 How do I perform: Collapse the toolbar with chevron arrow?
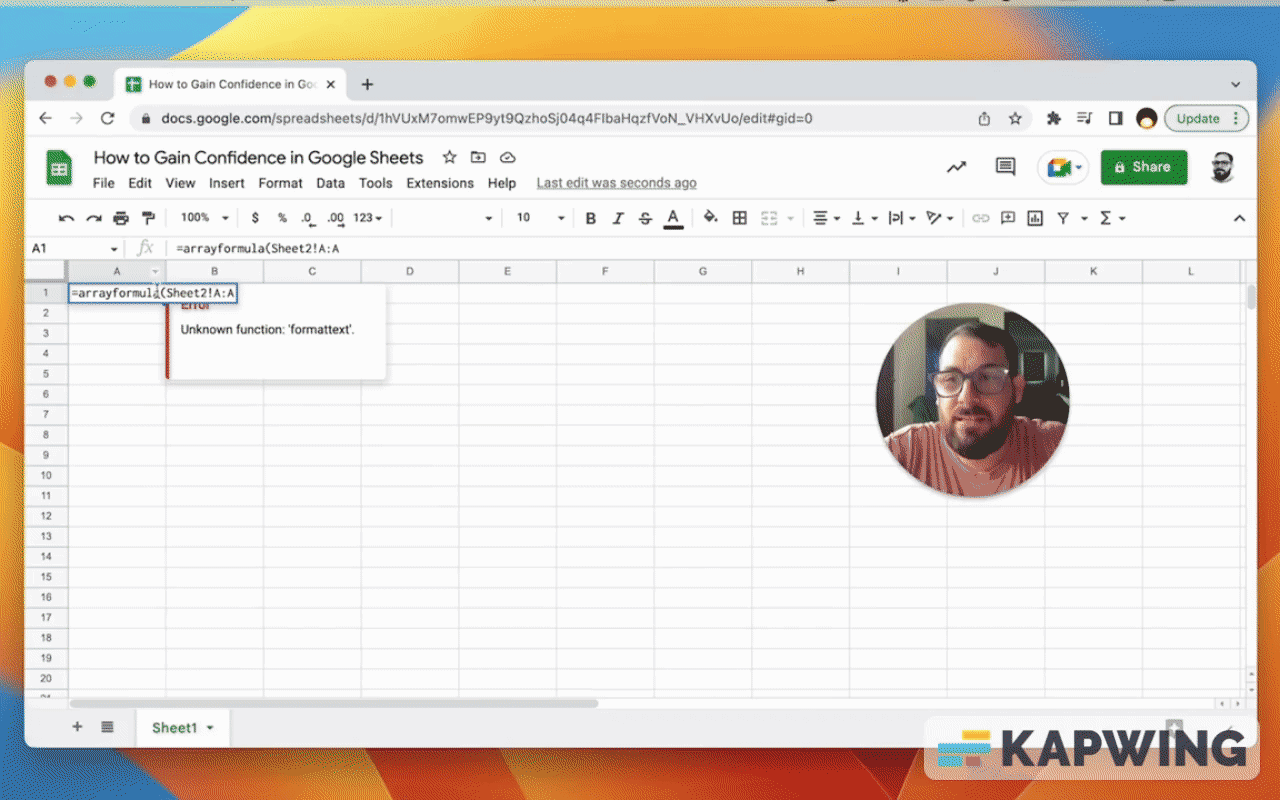(x=1239, y=218)
